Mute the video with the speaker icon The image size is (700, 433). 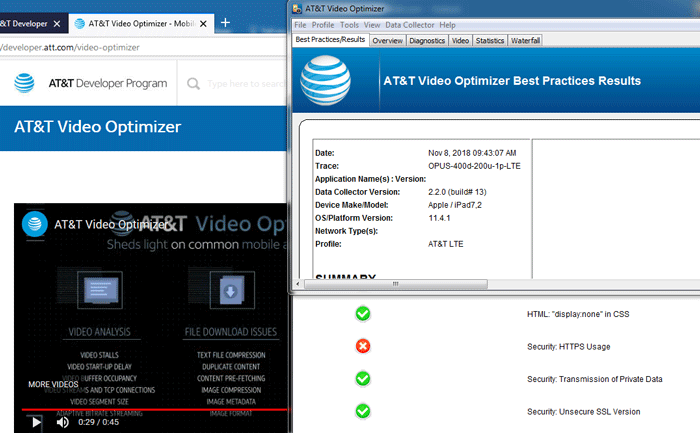click(x=63, y=422)
